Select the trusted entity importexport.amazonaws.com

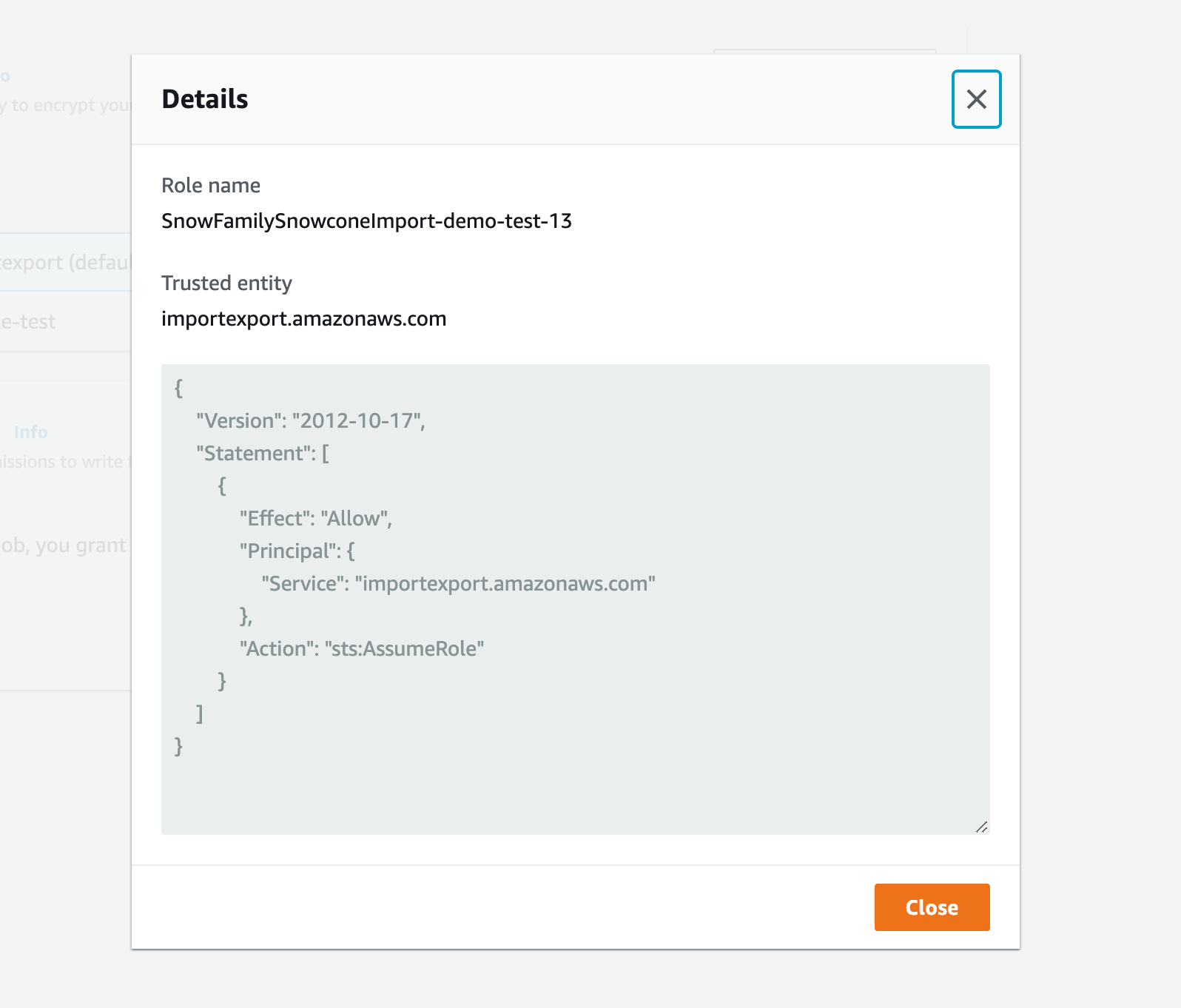304,318
